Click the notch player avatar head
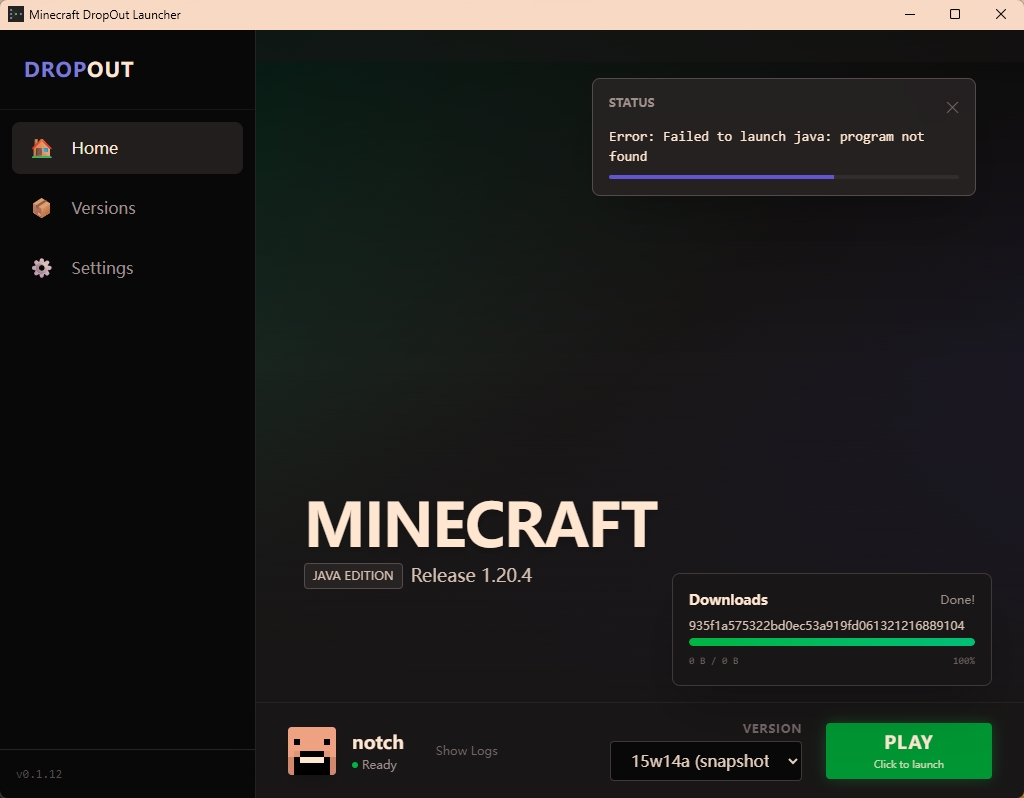Viewport: 1024px width, 798px height. [x=312, y=751]
